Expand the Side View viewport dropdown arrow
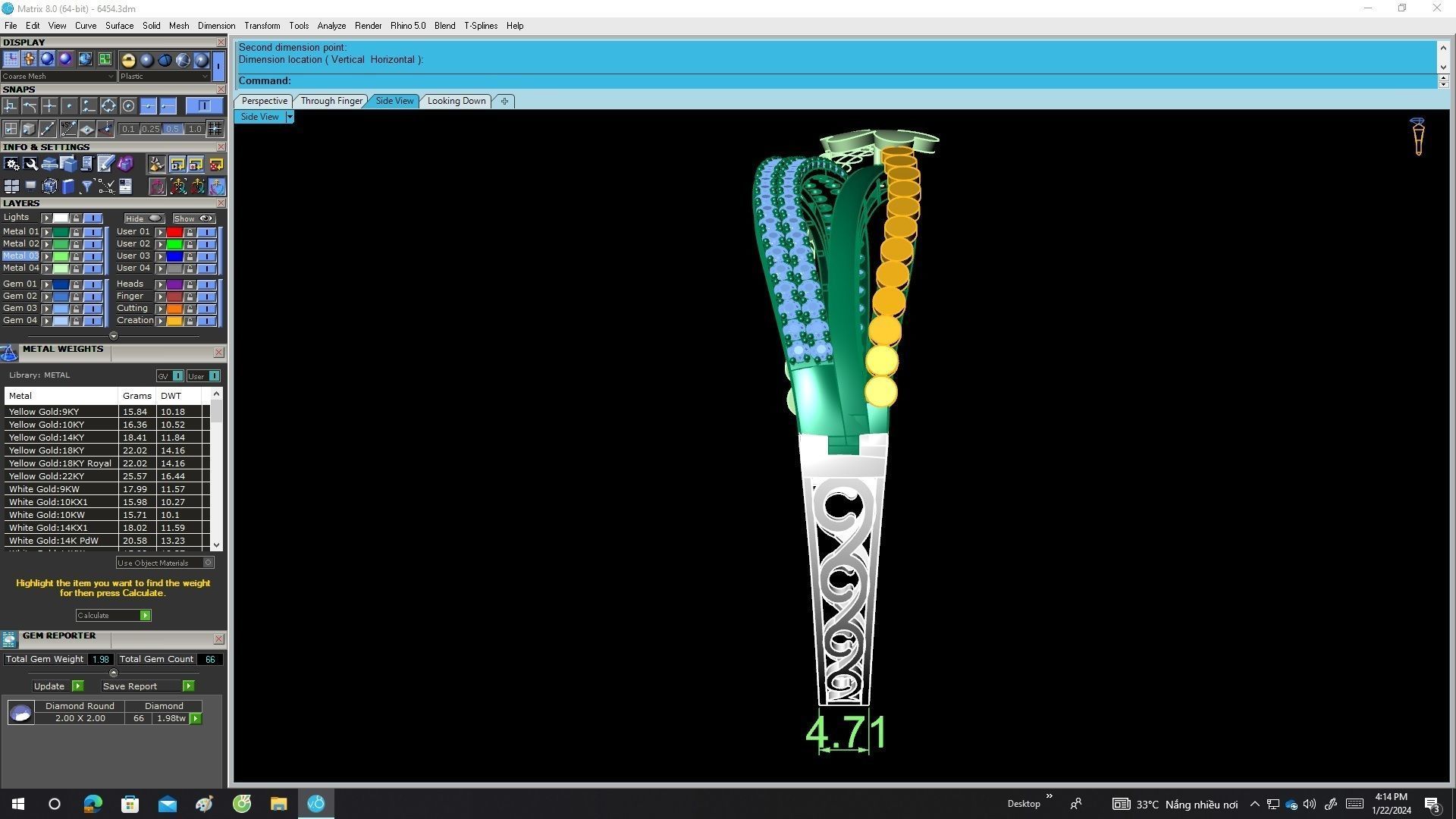The width and height of the screenshot is (1456, 819). click(289, 117)
